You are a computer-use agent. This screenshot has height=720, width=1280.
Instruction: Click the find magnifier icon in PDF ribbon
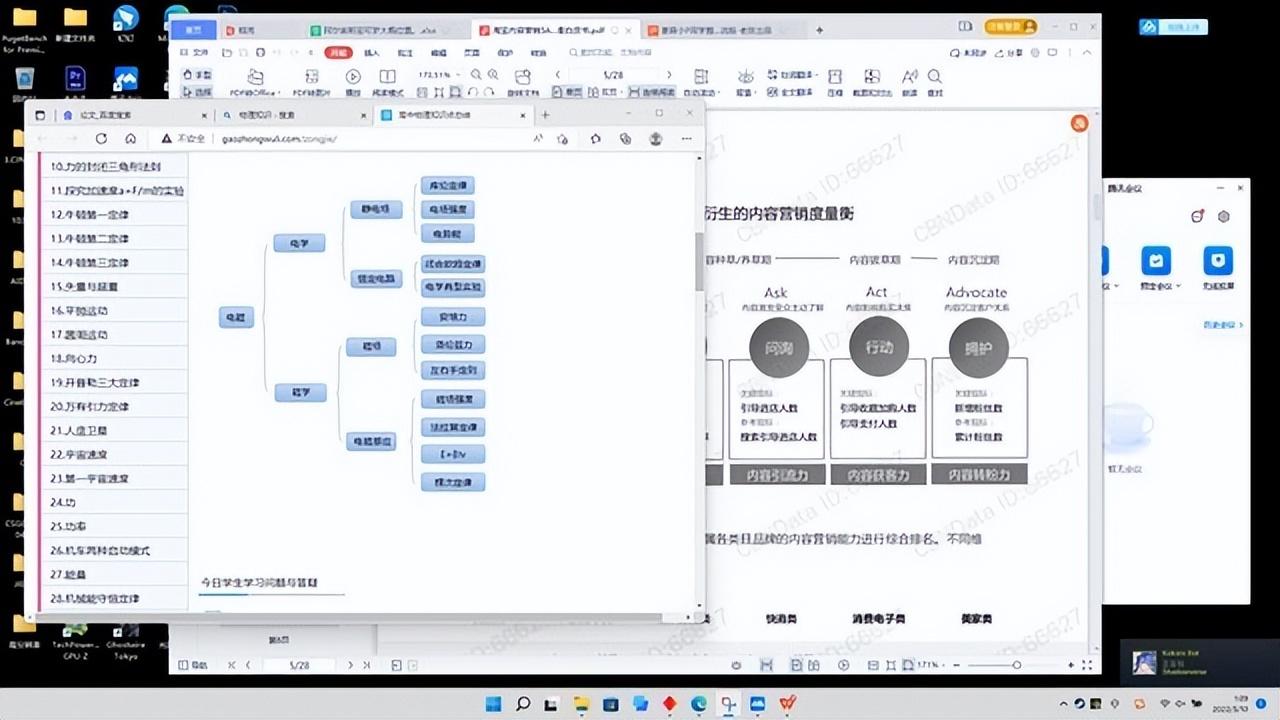pyautogui.click(x=934, y=77)
